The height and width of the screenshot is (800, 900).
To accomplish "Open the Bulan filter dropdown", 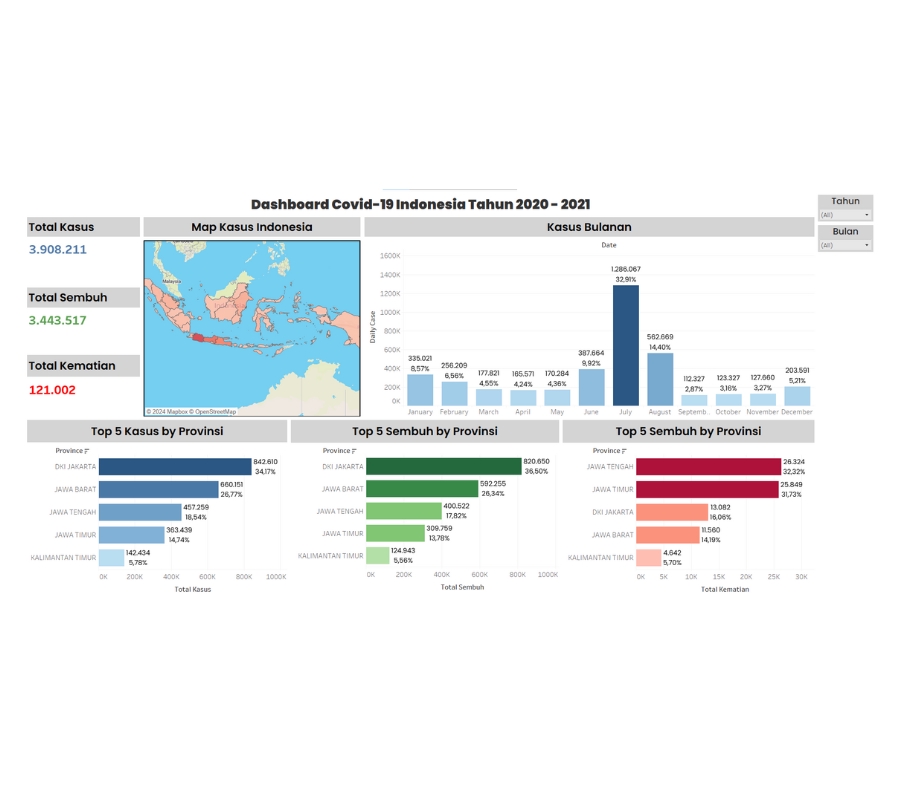I will coord(845,245).
